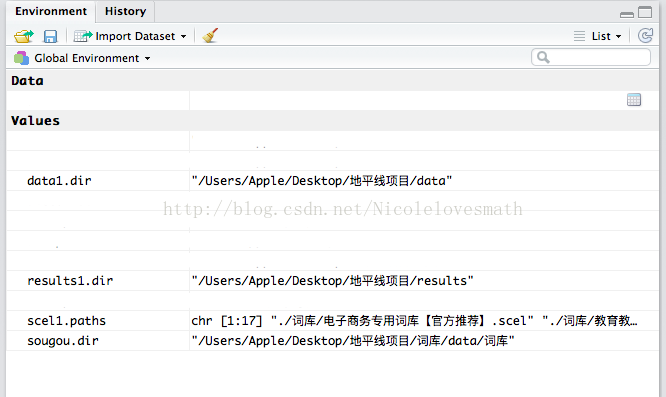Click the results1.dir path value
This screenshot has height=397, width=666.
coord(332,281)
